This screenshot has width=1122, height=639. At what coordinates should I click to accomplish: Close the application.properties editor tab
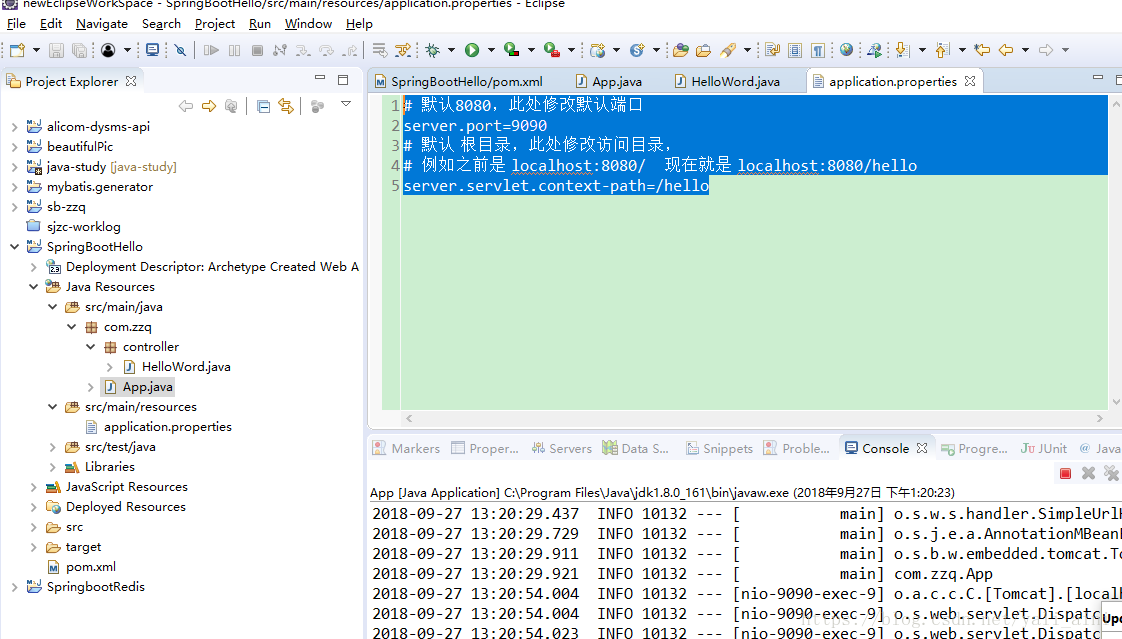(970, 82)
